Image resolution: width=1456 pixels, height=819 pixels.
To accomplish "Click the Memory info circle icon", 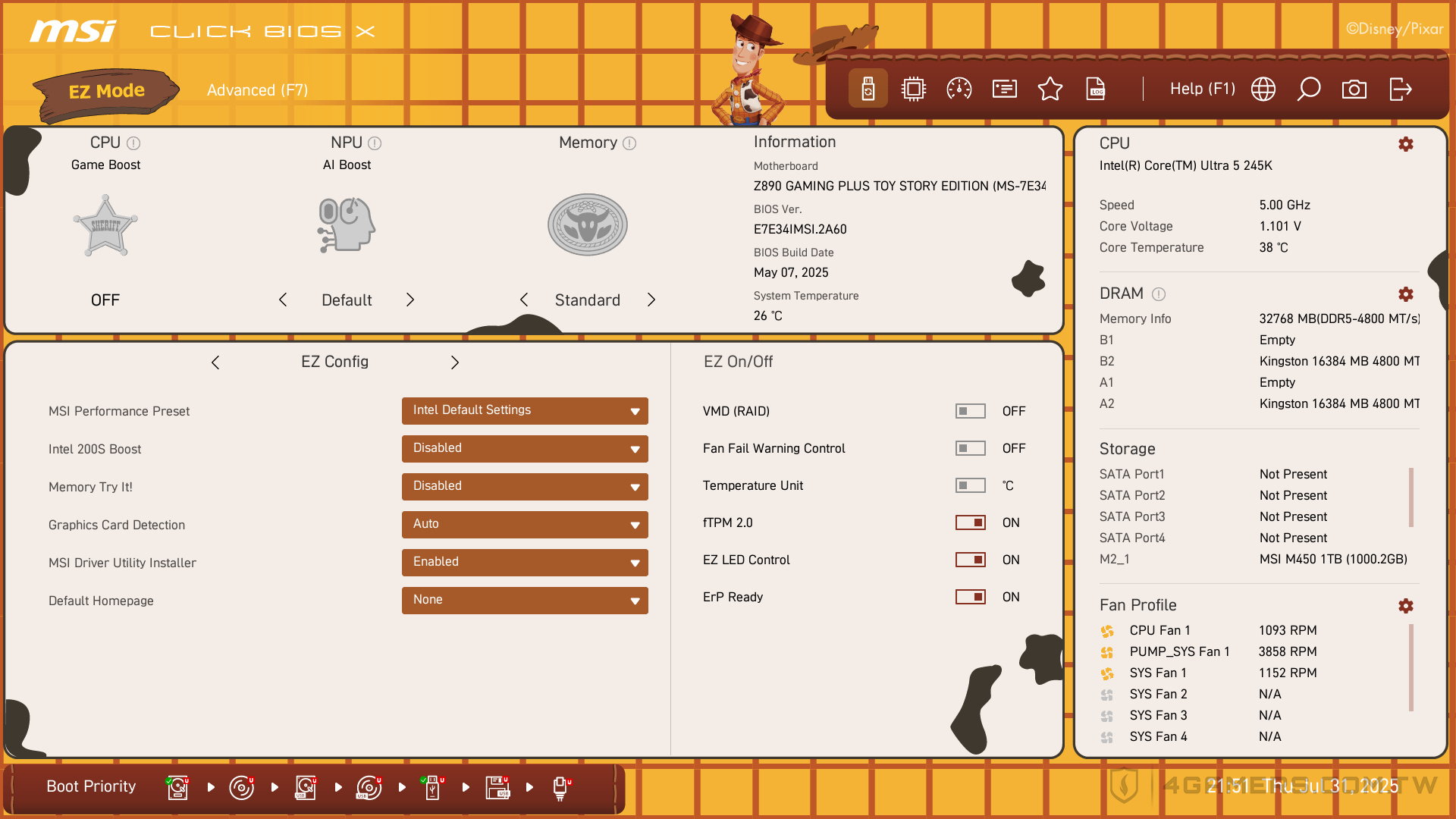I will click(x=629, y=143).
